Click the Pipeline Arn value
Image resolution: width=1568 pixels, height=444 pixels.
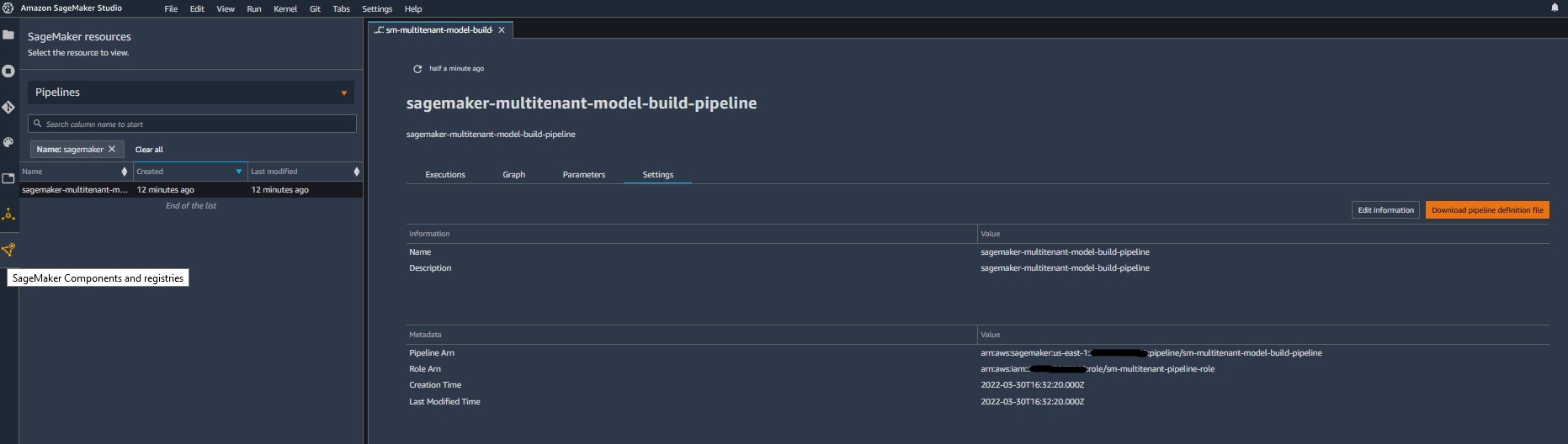click(1151, 353)
